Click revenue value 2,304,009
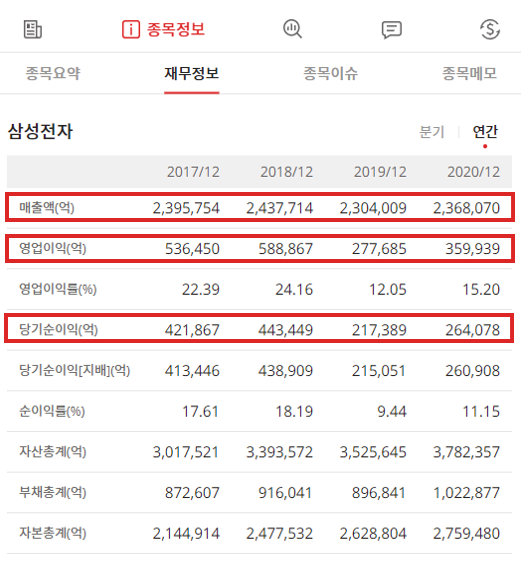Image resolution: width=532 pixels, height=562 pixels. (x=373, y=208)
